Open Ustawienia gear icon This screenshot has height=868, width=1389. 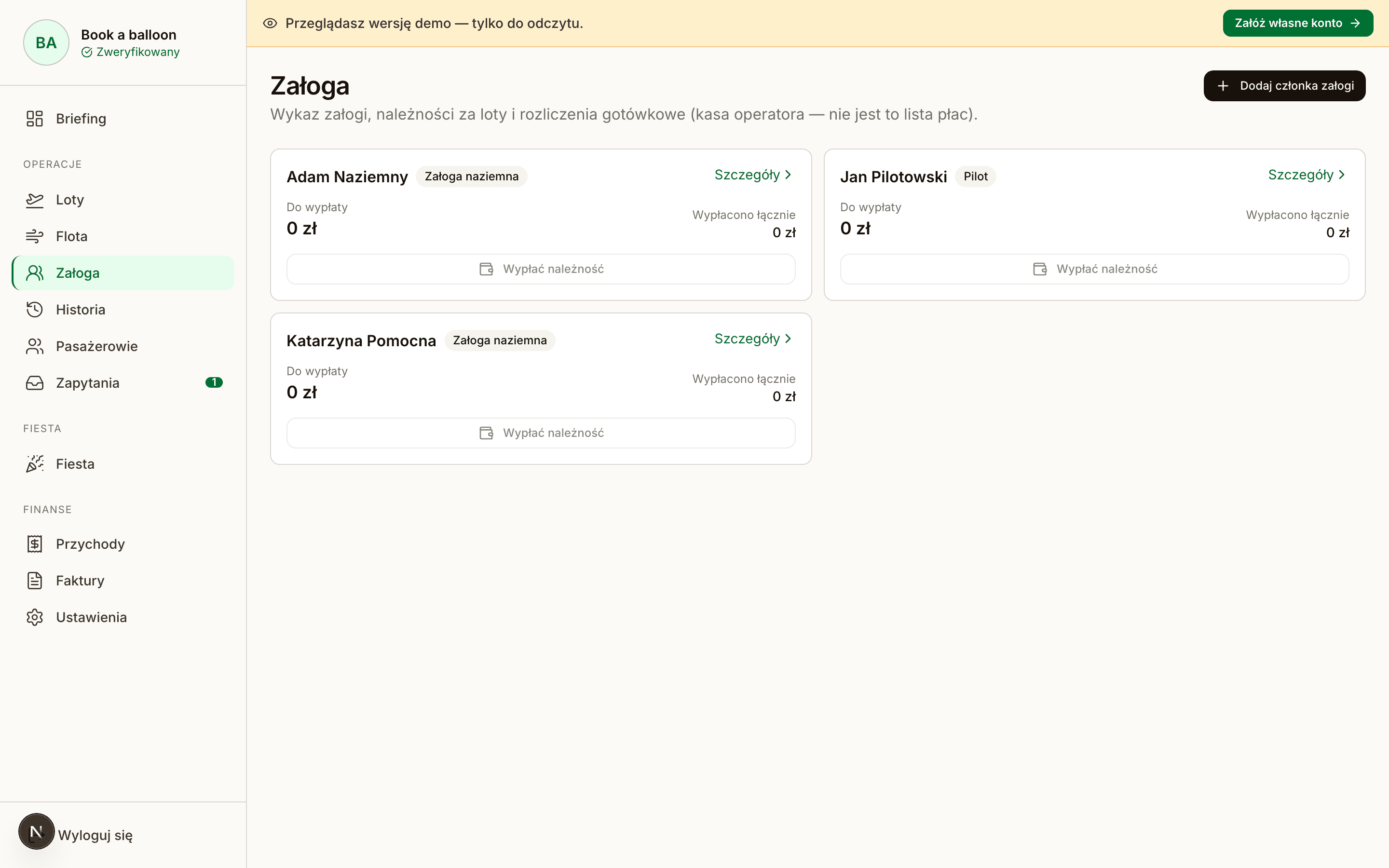(34, 618)
